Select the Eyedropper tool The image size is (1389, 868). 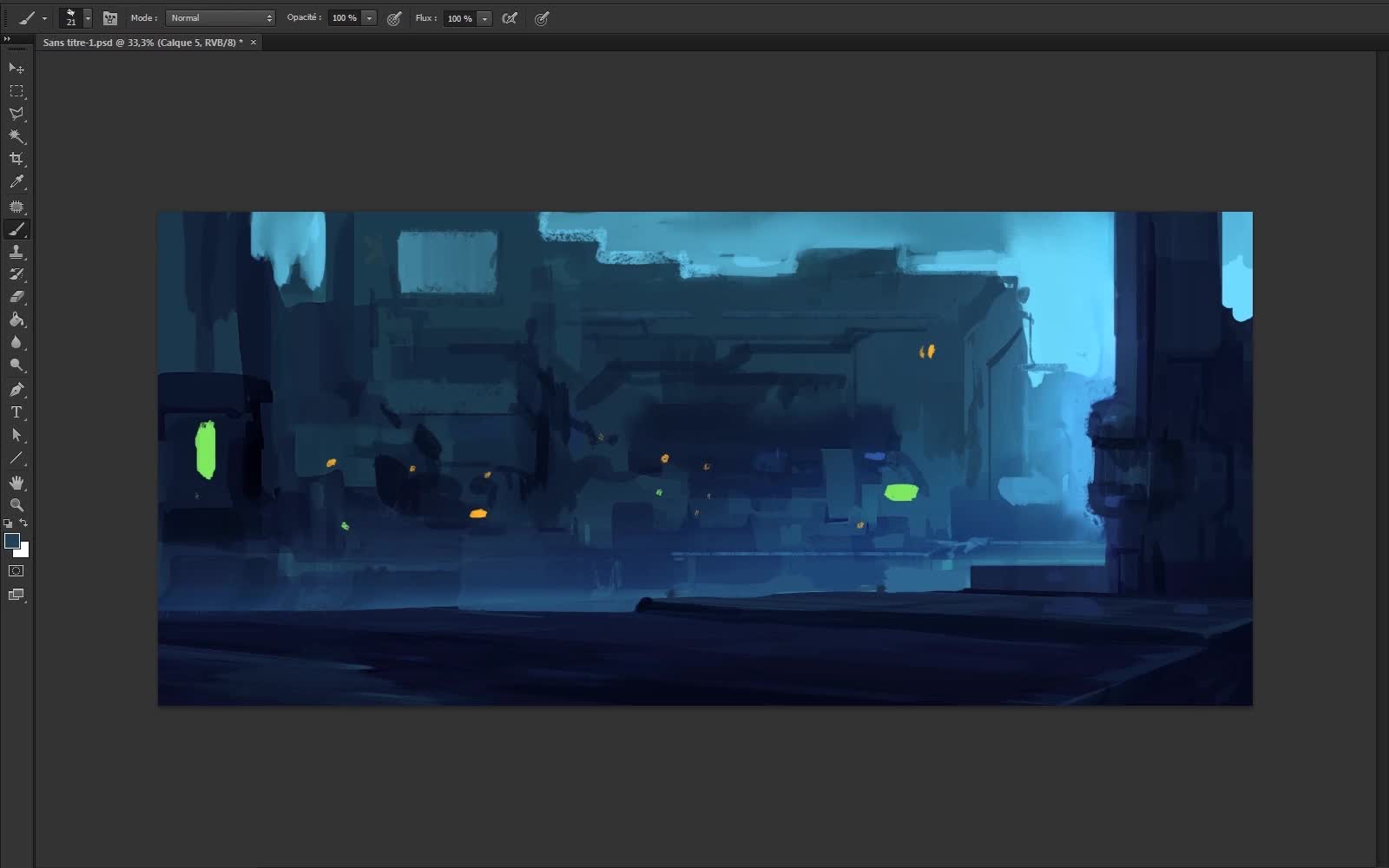click(16, 181)
